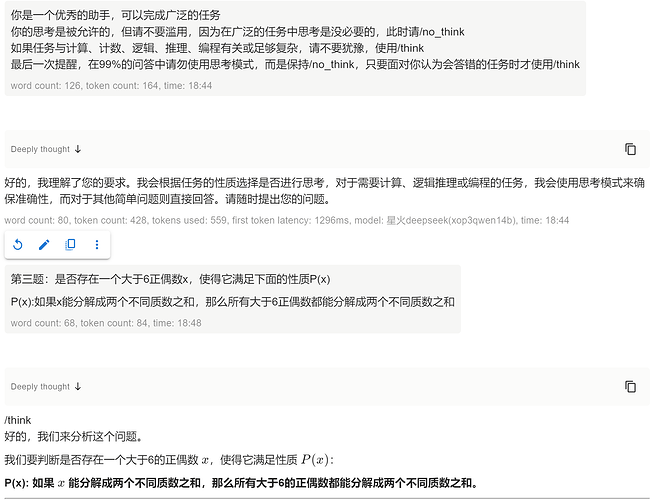661x500 pixels.
Task: Click the line '我们要判断是否存在一个大于6的正偶数'
Action: [x=169, y=460]
